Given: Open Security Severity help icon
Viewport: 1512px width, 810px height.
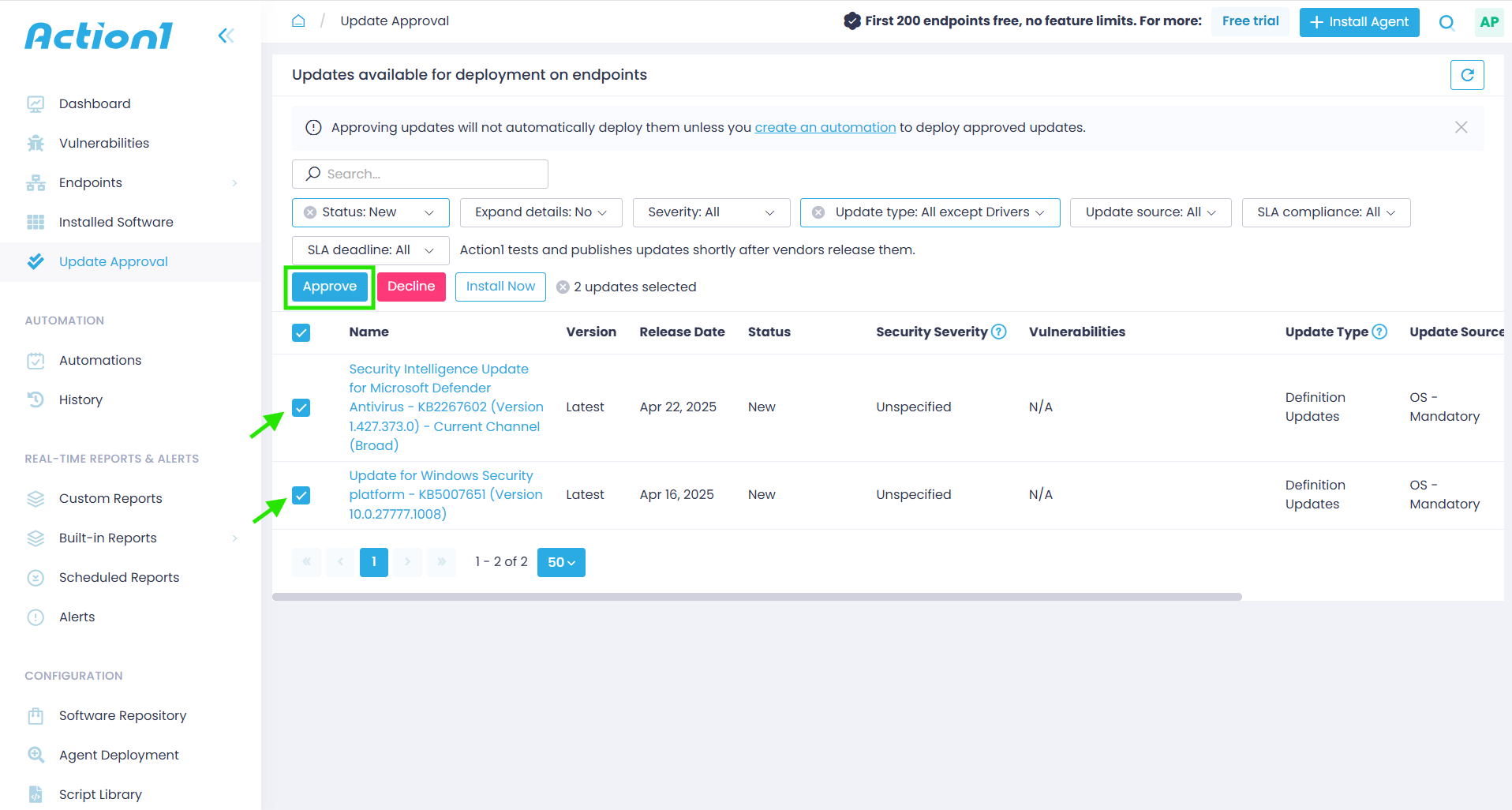Looking at the screenshot, I should [998, 332].
